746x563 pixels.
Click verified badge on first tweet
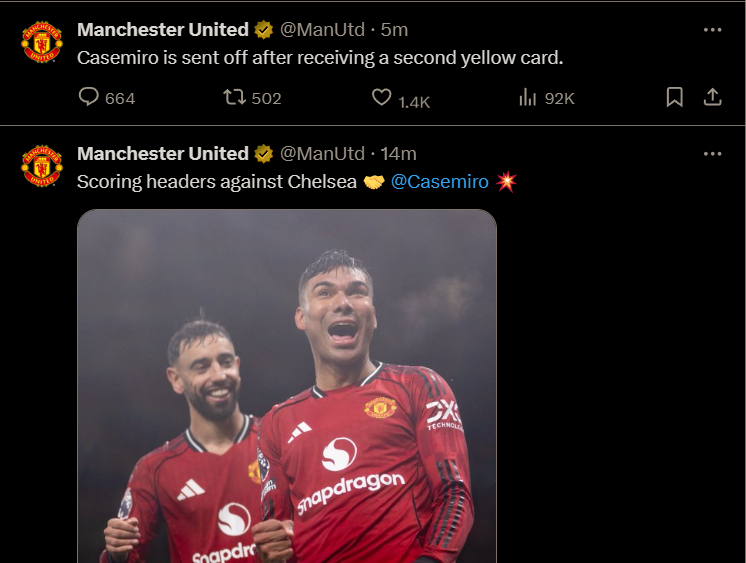pos(264,30)
